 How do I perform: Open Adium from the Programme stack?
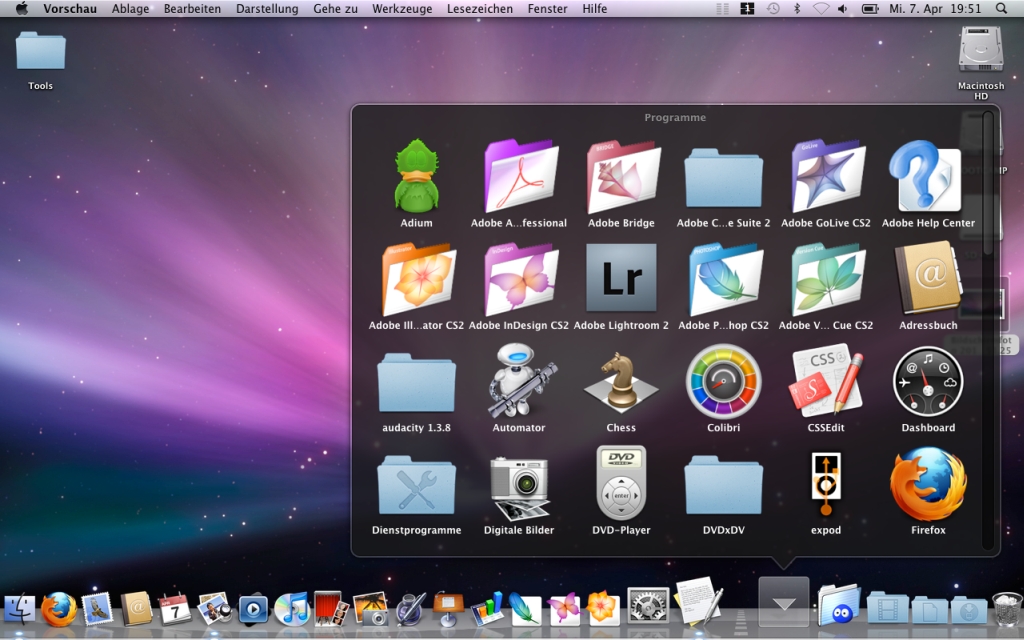tap(416, 176)
